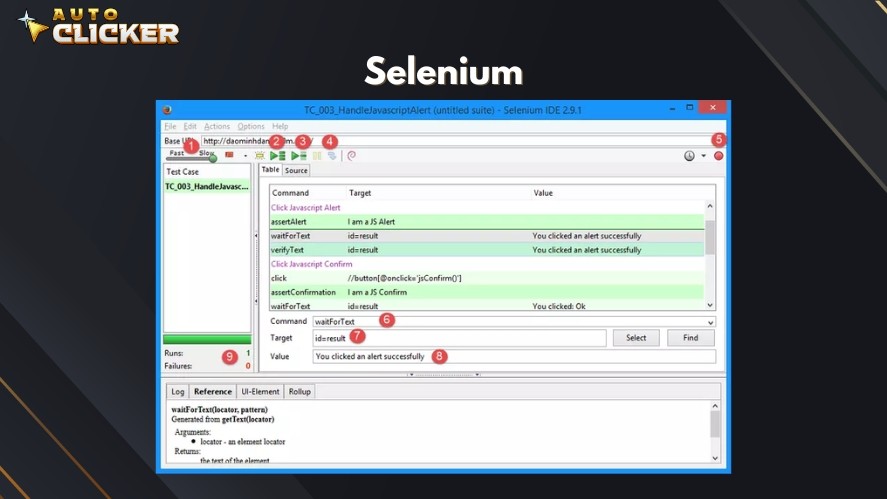
Task: Select the assertAlert command row
Action: [487, 222]
